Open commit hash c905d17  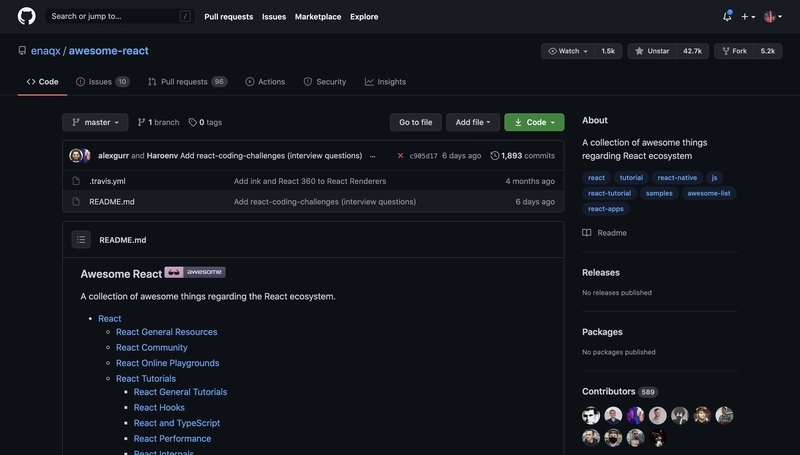click(423, 156)
